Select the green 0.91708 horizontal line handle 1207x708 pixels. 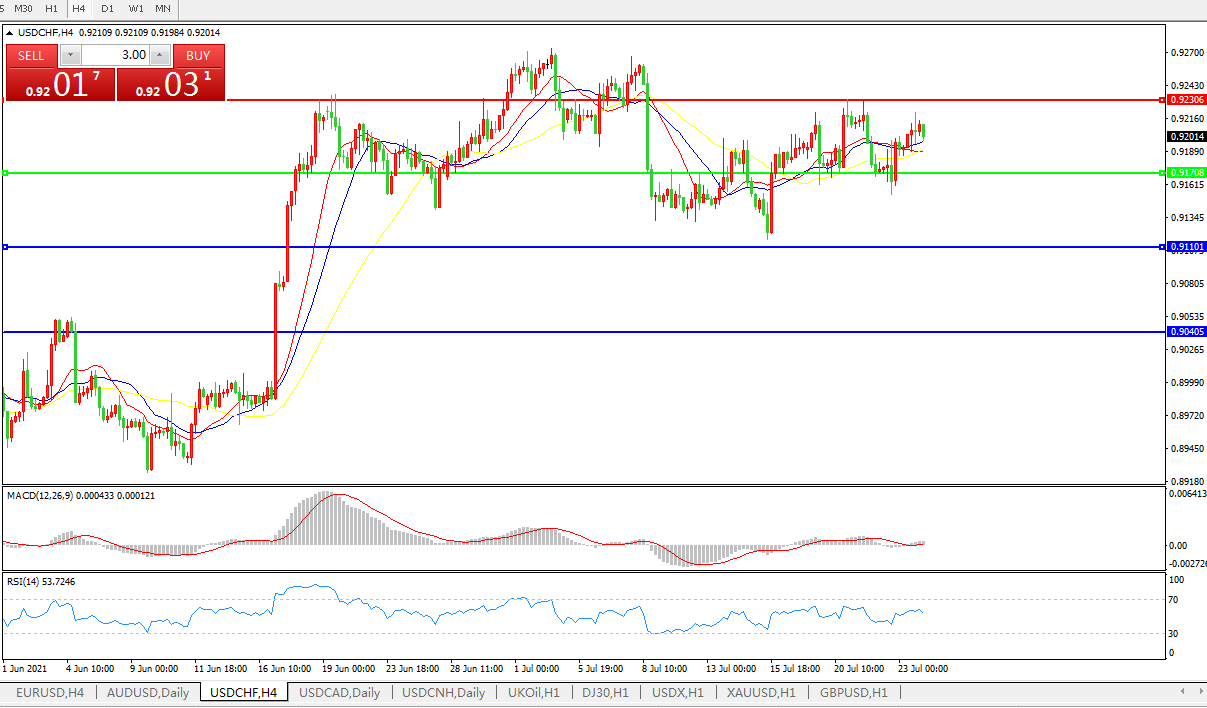6,173
